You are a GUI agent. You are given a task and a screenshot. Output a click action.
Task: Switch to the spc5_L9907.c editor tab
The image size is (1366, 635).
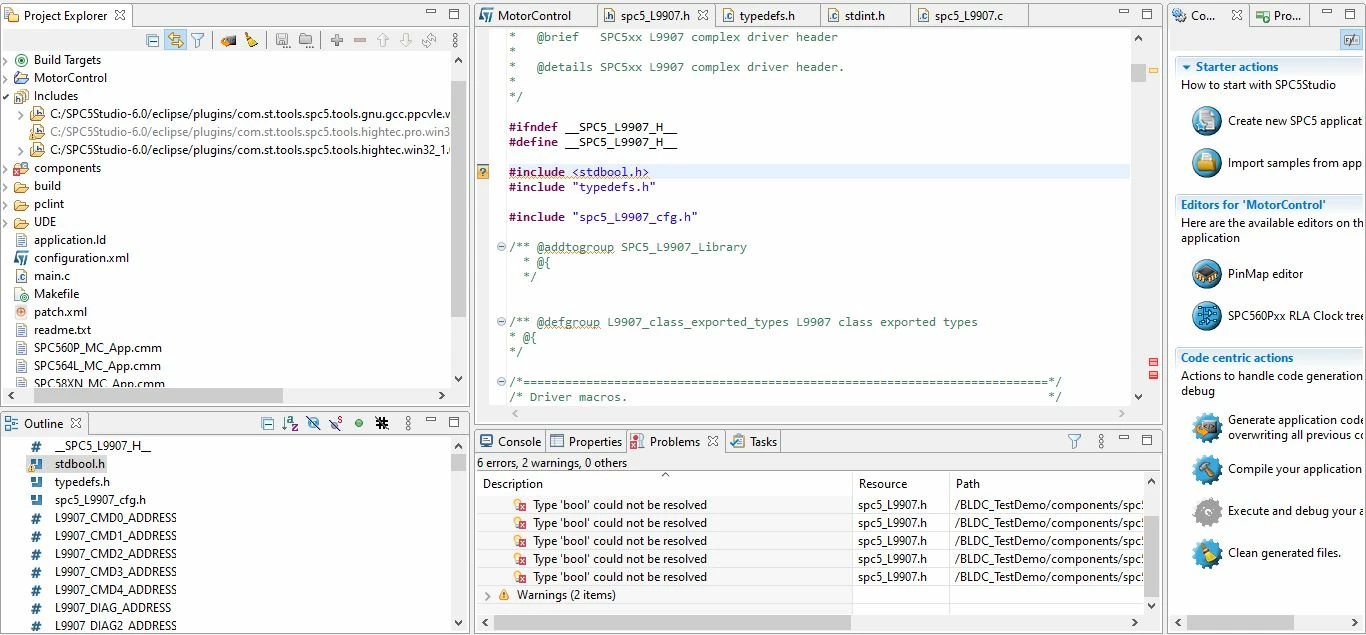coord(968,16)
